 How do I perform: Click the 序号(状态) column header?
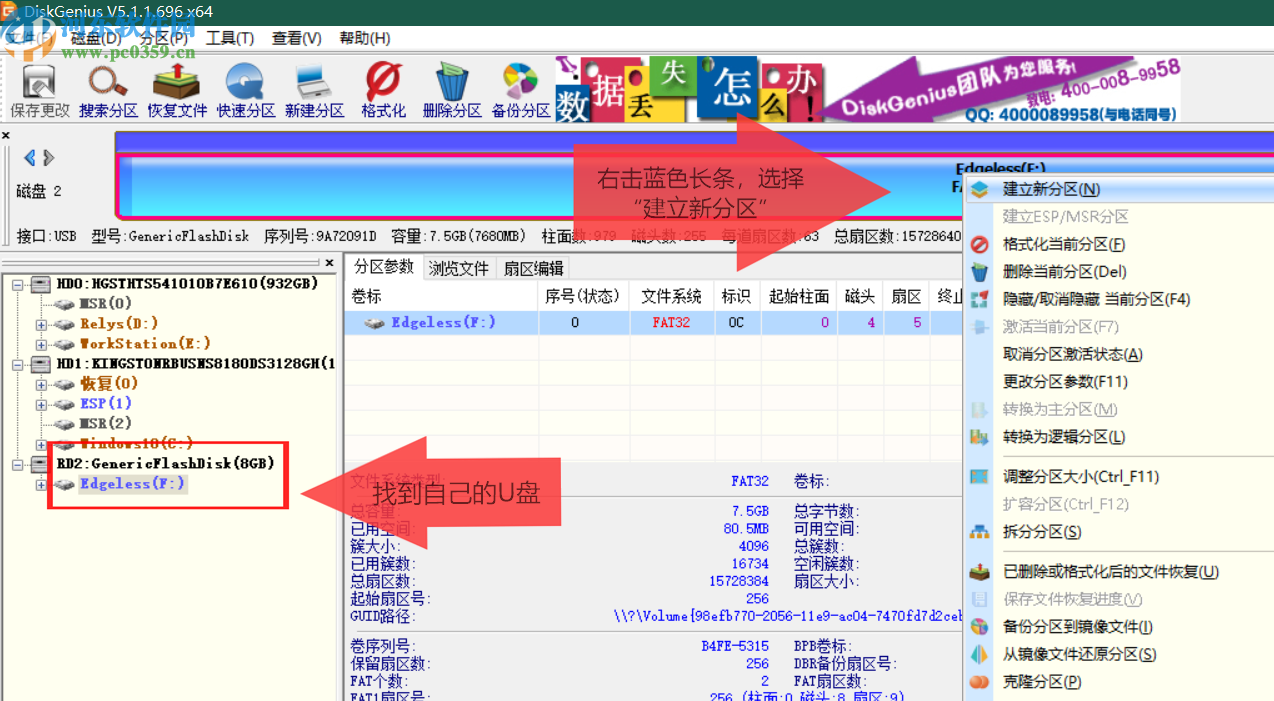(585, 297)
